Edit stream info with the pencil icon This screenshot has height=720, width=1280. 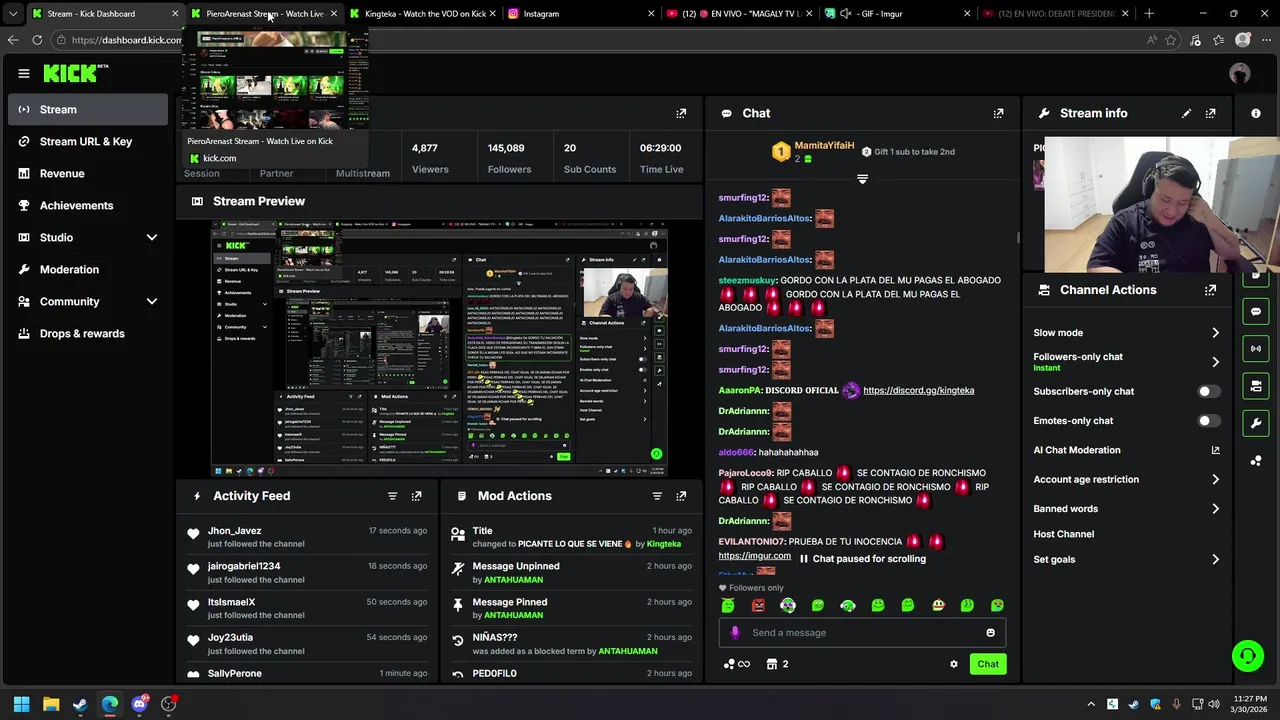(x=1186, y=113)
